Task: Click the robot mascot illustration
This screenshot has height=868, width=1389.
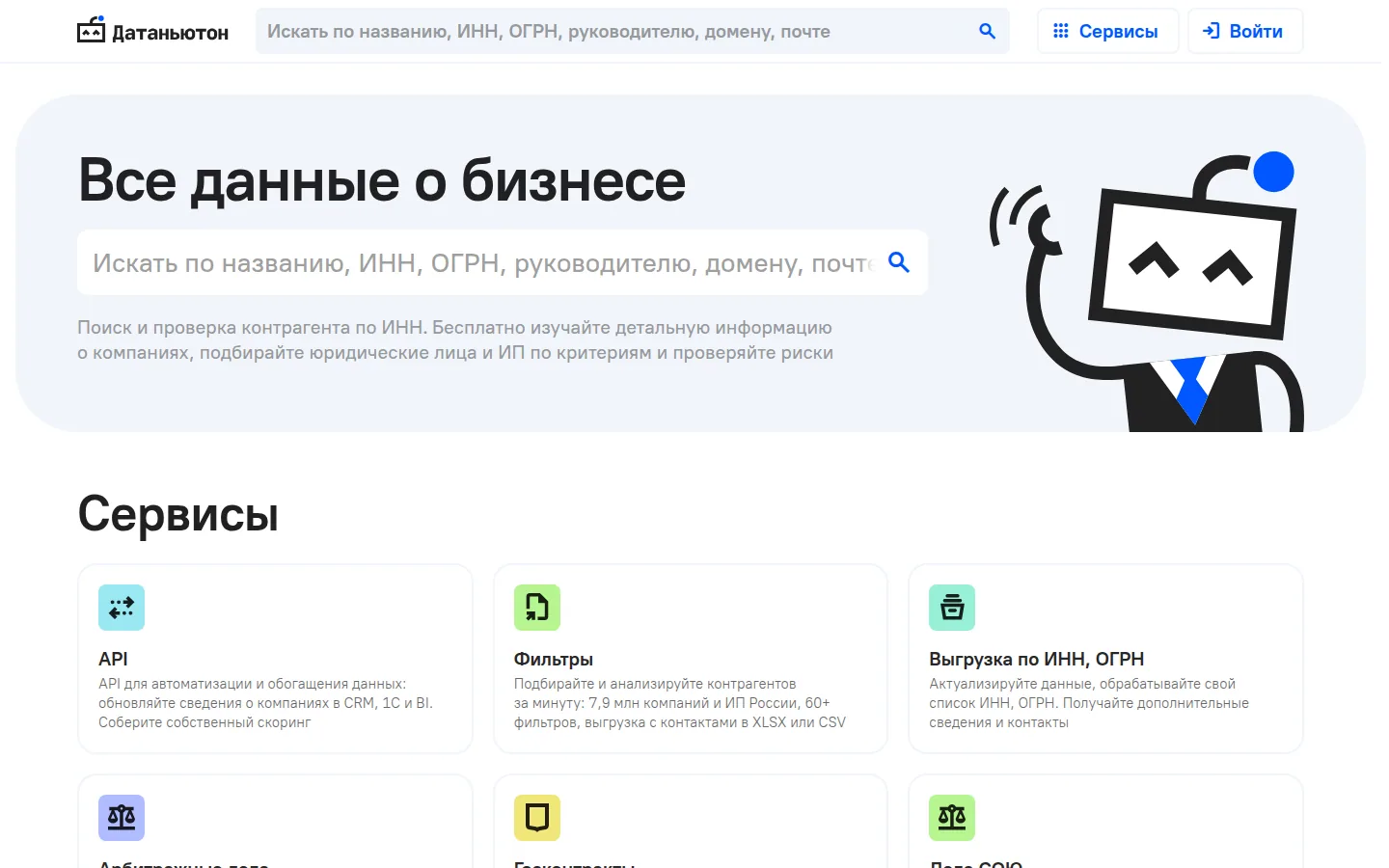Action: coord(1148,291)
